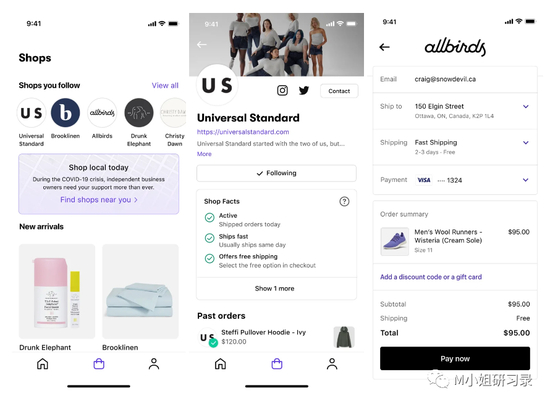Tap the Shop Facts help question icon
The image size is (550, 404).
click(344, 201)
